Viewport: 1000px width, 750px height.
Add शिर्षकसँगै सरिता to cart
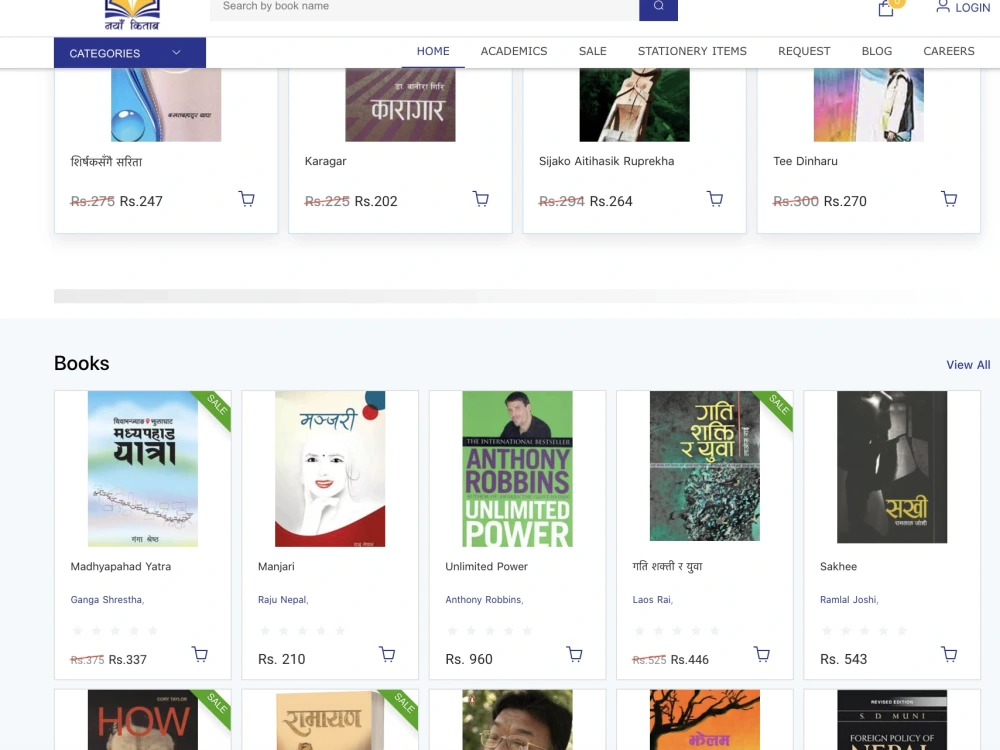[x=246, y=199]
